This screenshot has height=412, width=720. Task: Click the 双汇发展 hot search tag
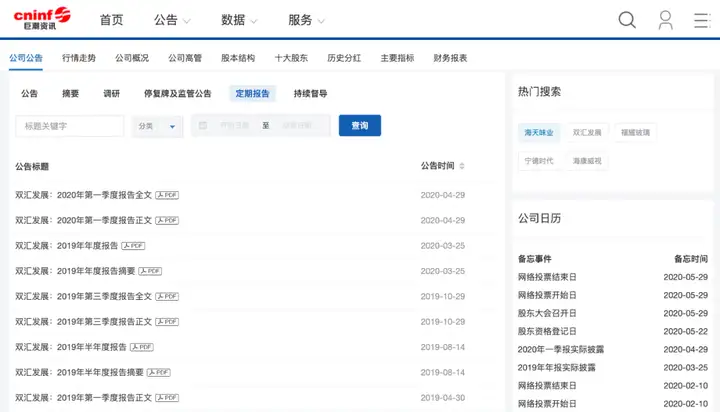pyautogui.click(x=587, y=132)
